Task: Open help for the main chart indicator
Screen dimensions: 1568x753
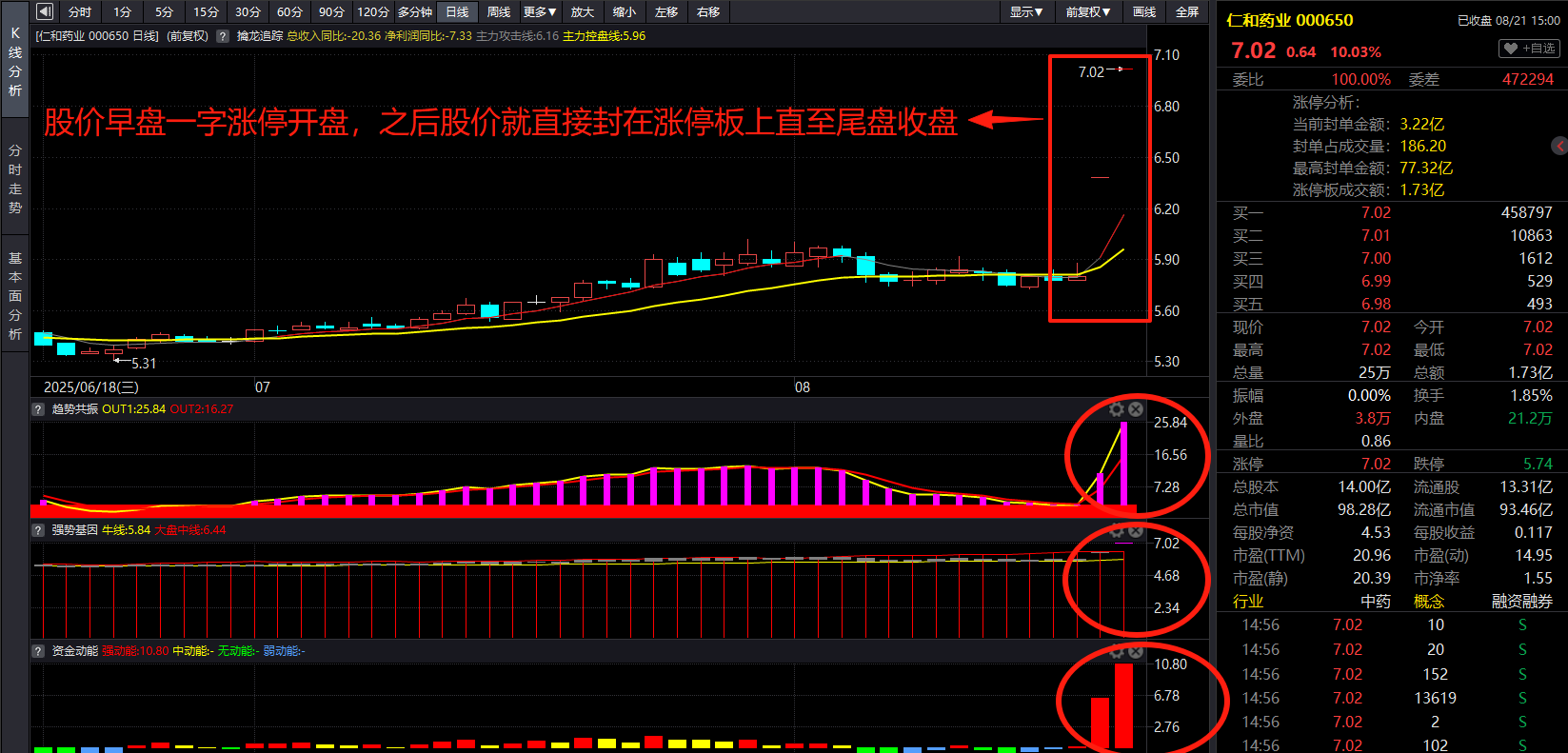Action: pyautogui.click(x=223, y=36)
